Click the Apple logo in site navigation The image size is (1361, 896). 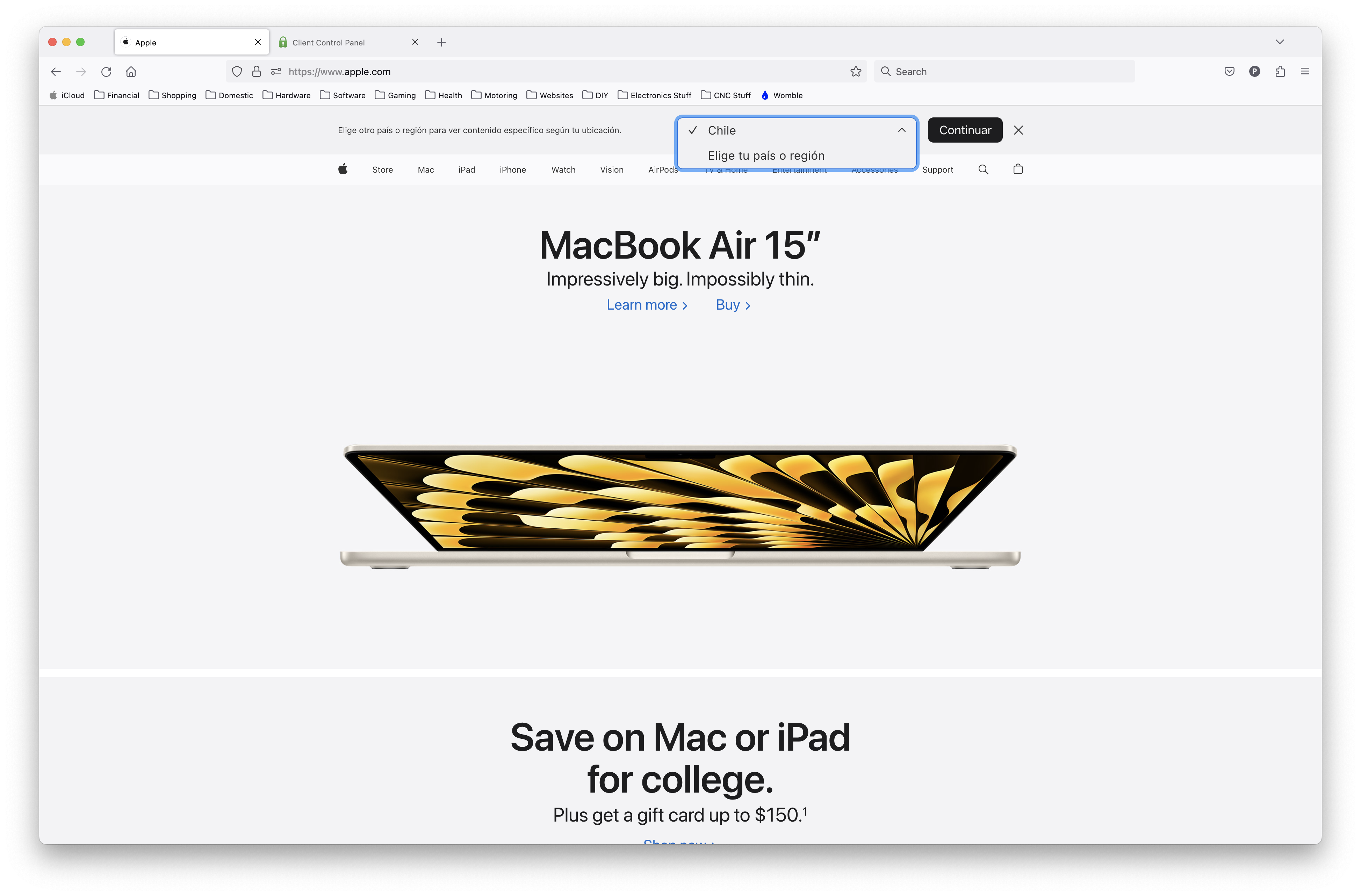click(343, 169)
